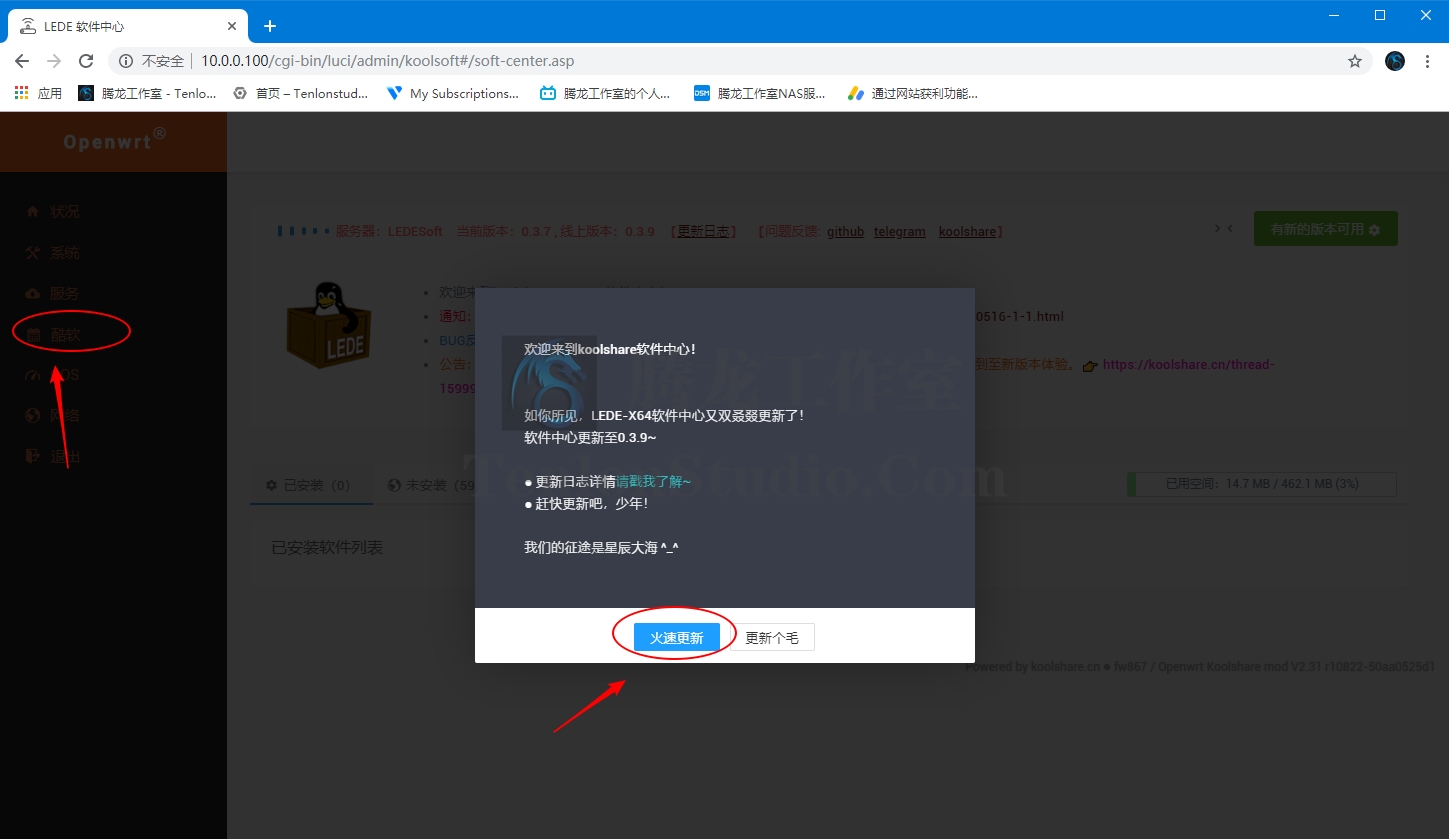Open the 通过网站获利功能... bookmark
This screenshot has width=1449, height=839.
[912, 93]
